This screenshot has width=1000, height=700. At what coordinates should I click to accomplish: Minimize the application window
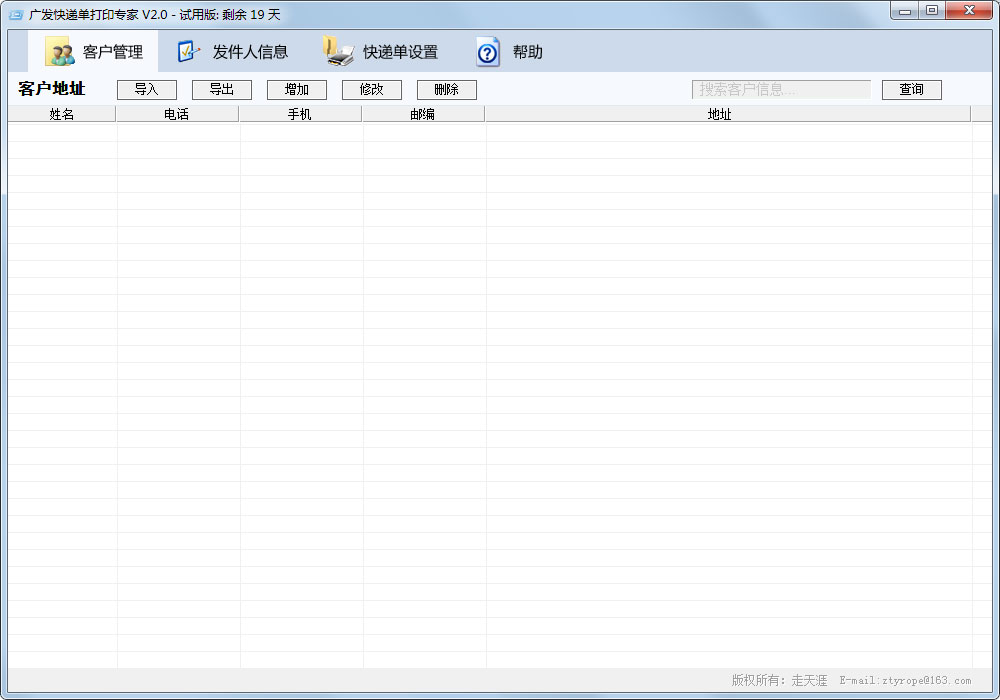pyautogui.click(x=904, y=11)
